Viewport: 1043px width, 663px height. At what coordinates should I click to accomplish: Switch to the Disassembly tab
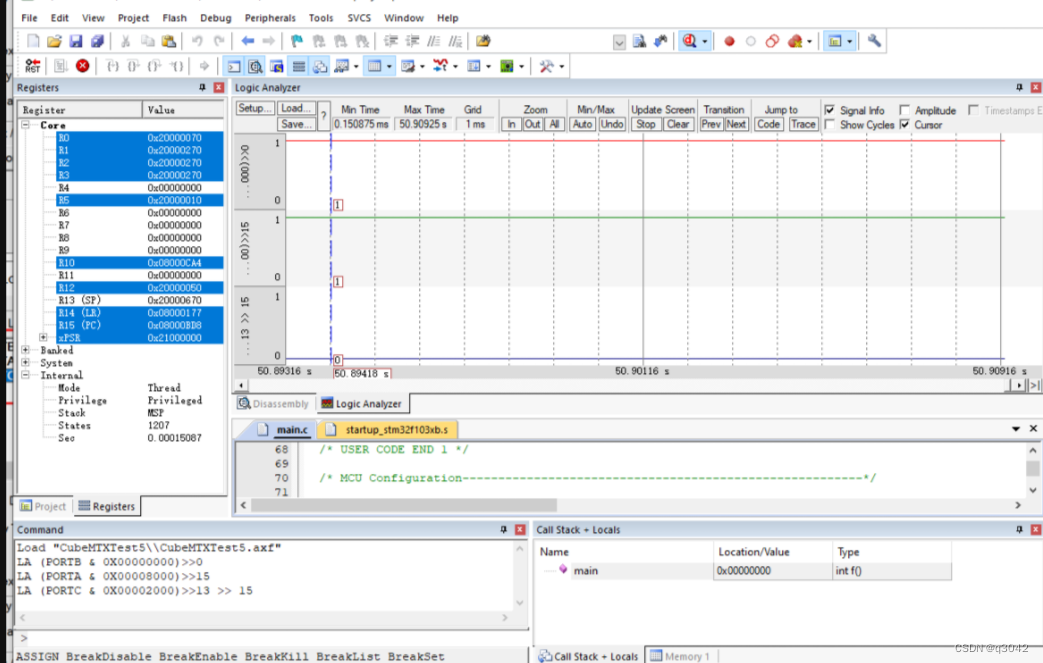pos(273,404)
